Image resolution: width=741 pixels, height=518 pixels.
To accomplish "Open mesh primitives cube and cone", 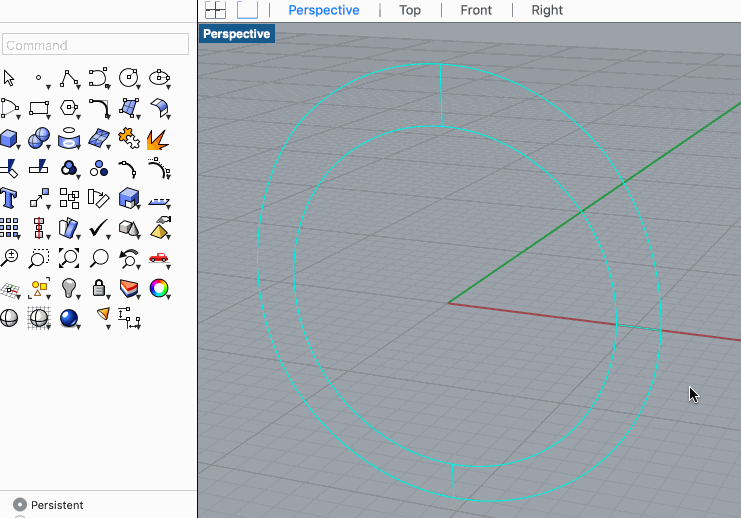I will pyautogui.click(x=129, y=228).
